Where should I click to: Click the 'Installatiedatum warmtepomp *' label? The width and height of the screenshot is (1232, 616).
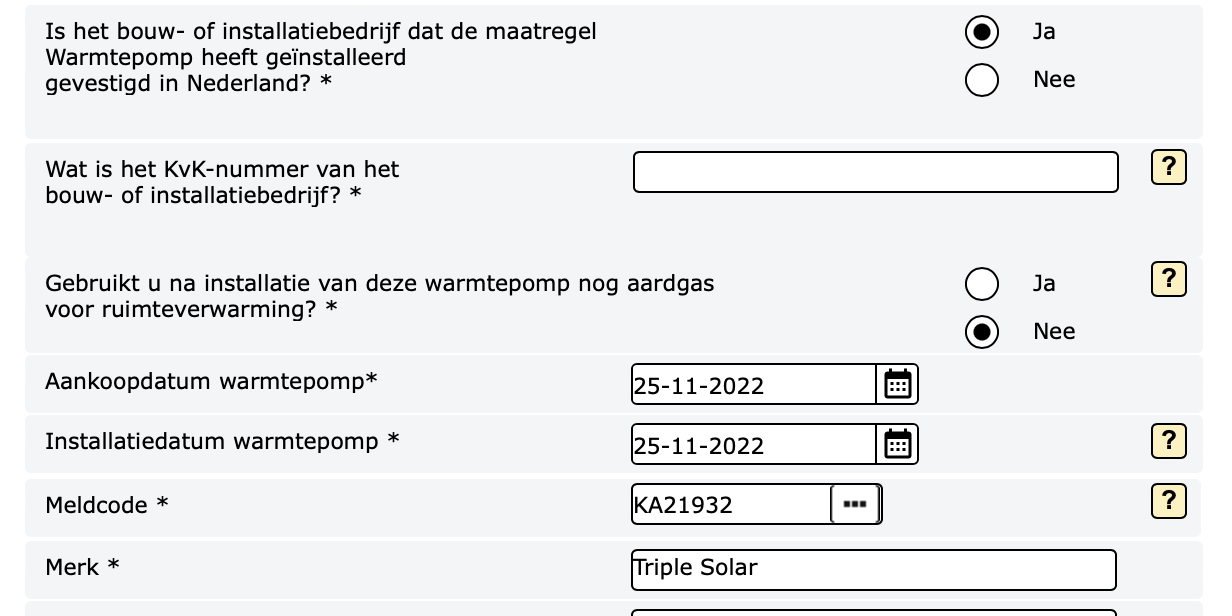click(222, 441)
